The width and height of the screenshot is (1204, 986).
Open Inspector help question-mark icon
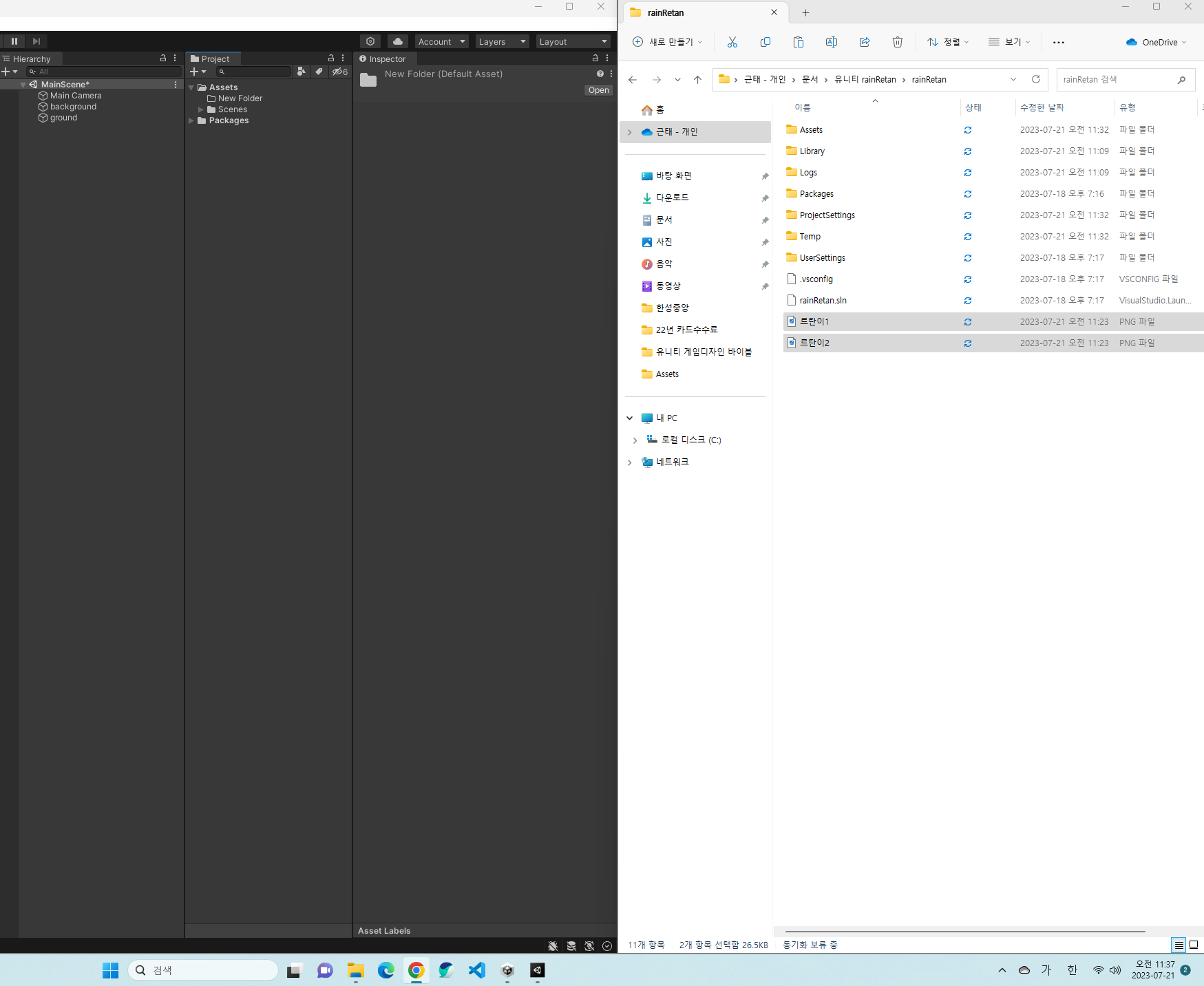click(600, 74)
